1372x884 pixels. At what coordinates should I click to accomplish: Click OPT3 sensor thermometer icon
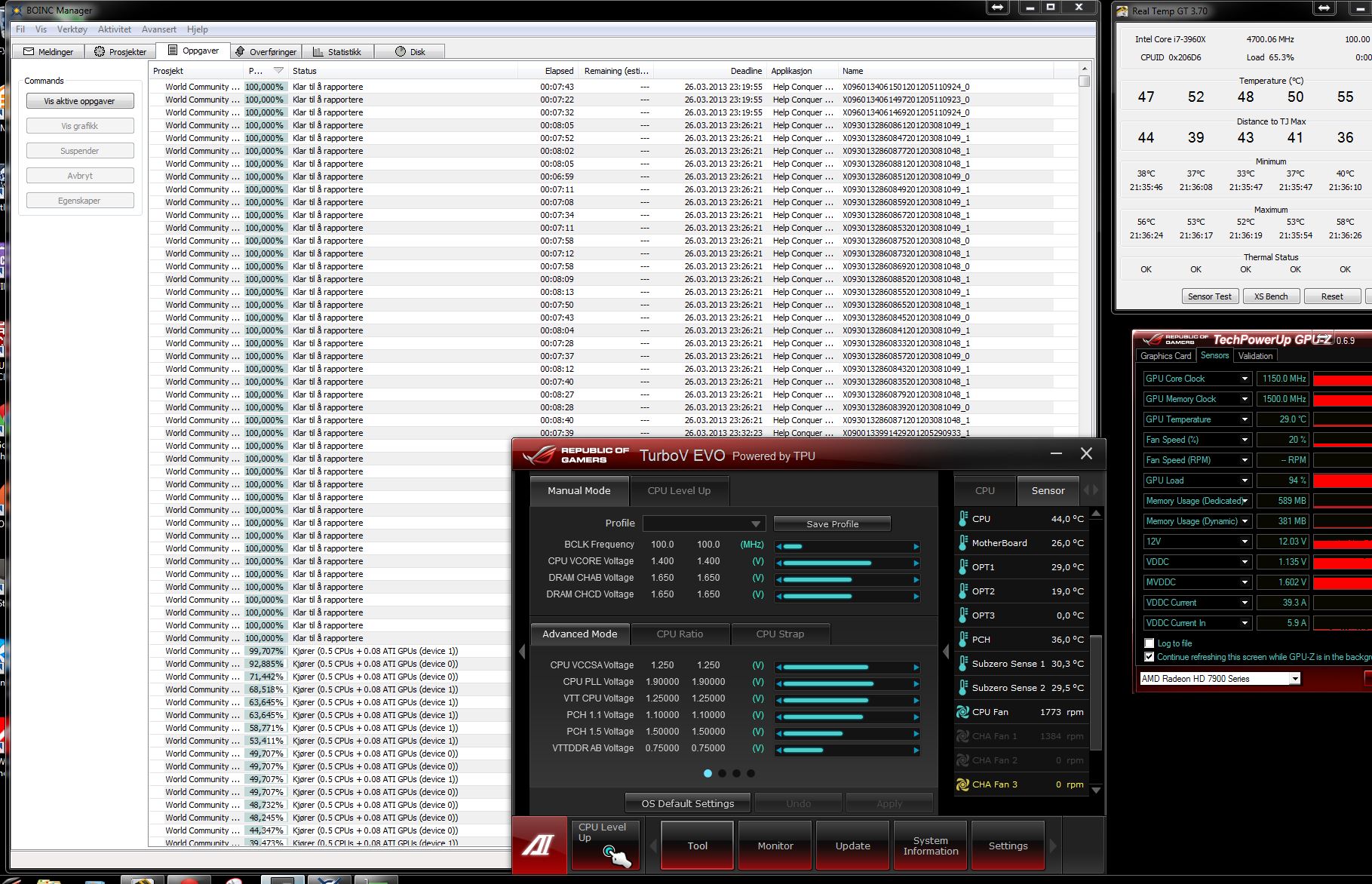[963, 615]
